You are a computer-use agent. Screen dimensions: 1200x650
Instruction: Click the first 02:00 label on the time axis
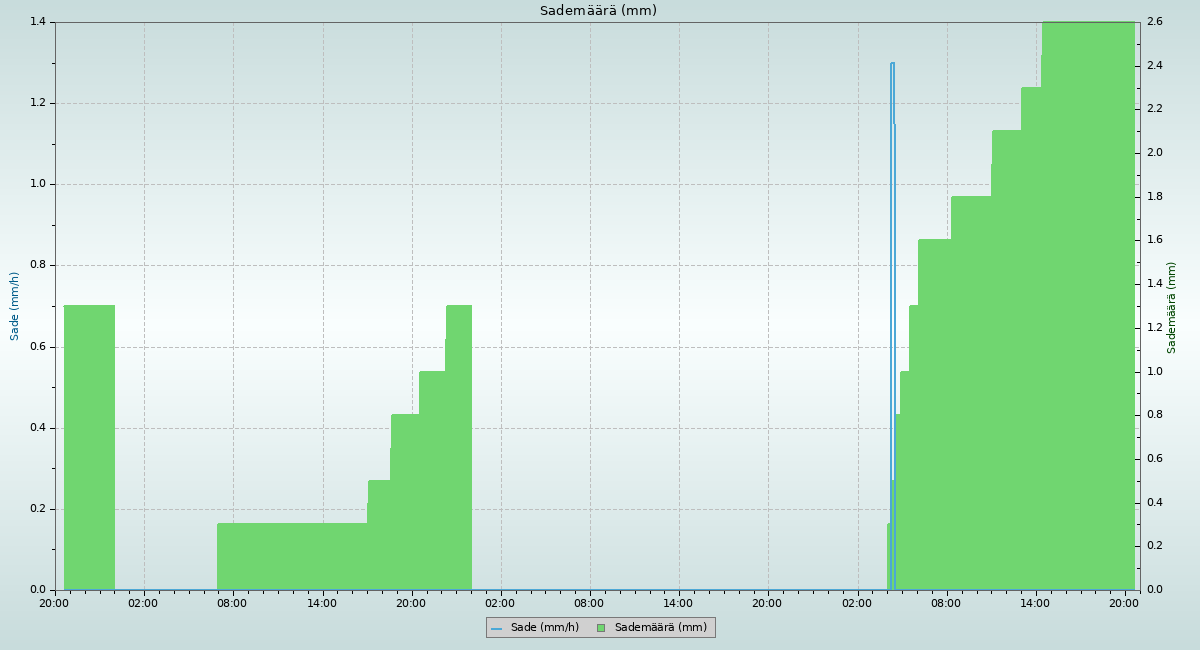(x=143, y=603)
